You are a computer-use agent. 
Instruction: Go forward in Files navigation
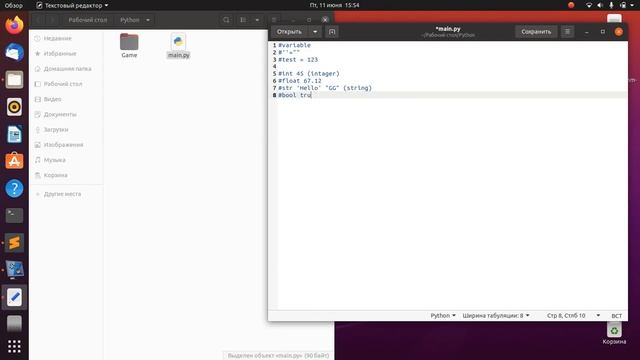coord(52,20)
